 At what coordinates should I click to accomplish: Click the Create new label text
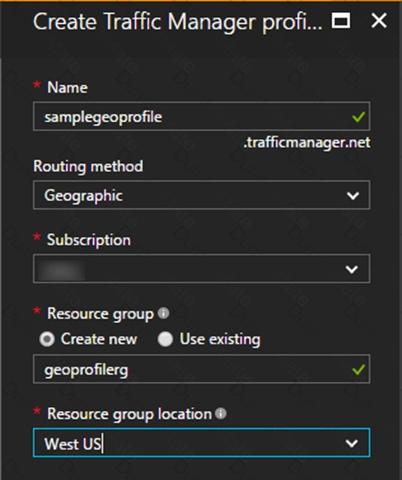click(99, 339)
